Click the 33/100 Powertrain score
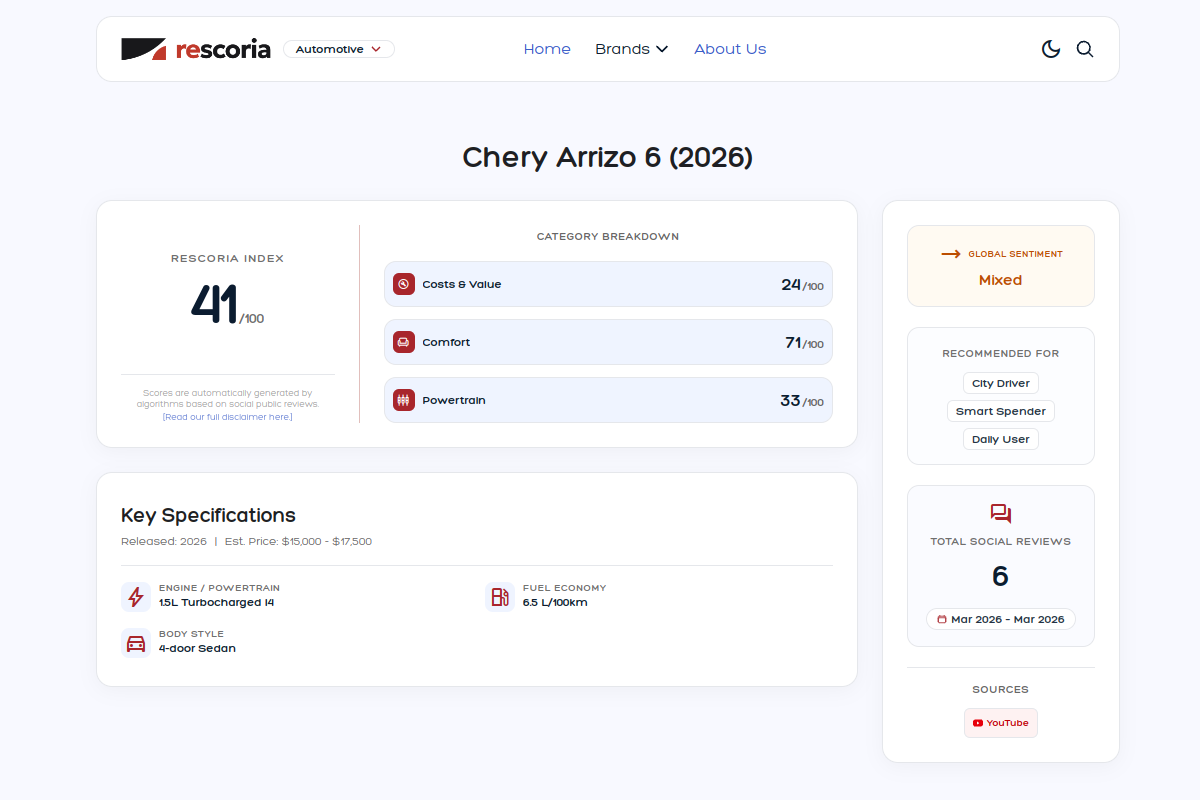 pos(802,400)
